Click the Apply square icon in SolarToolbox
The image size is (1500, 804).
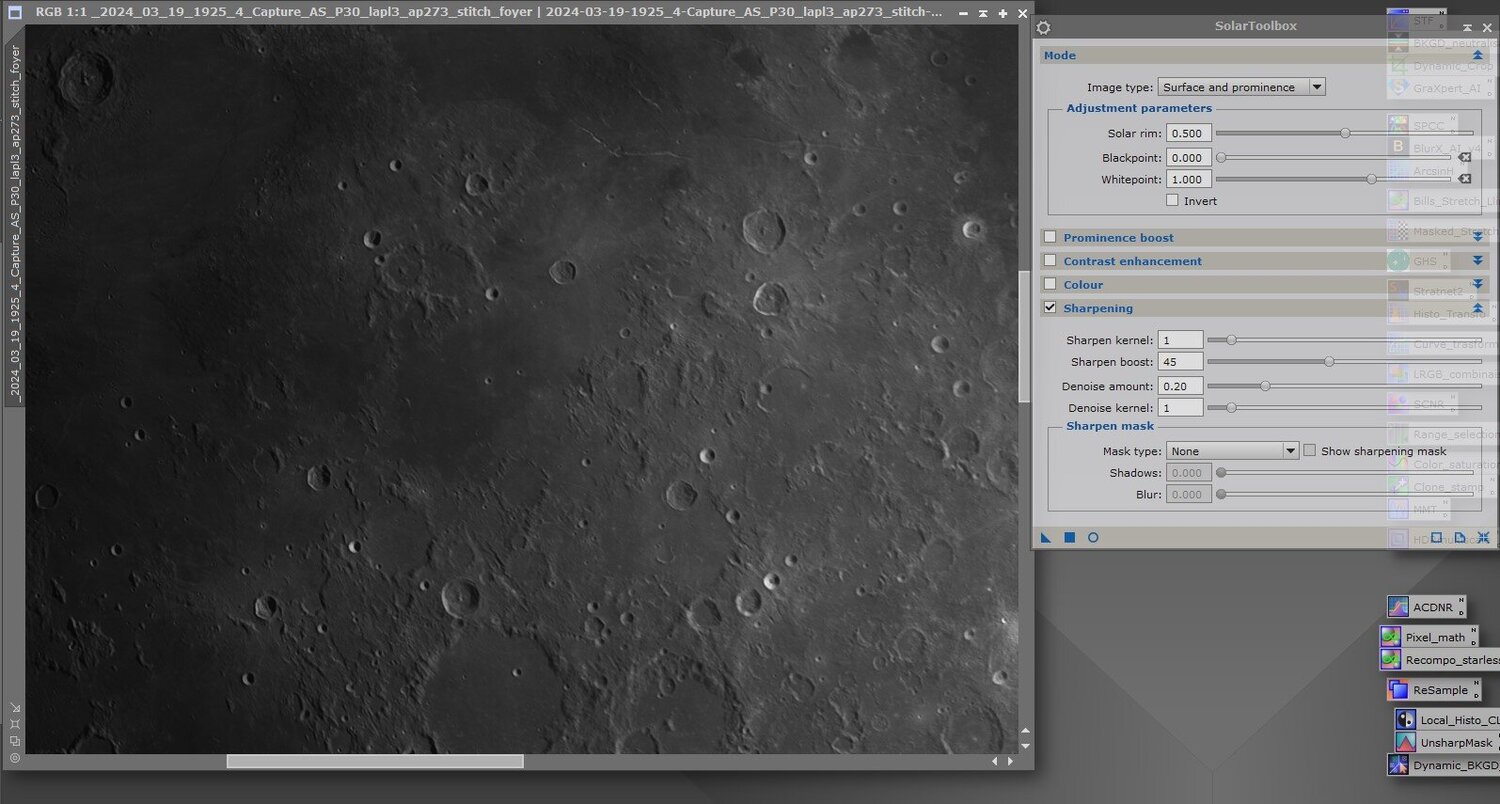coord(1069,538)
